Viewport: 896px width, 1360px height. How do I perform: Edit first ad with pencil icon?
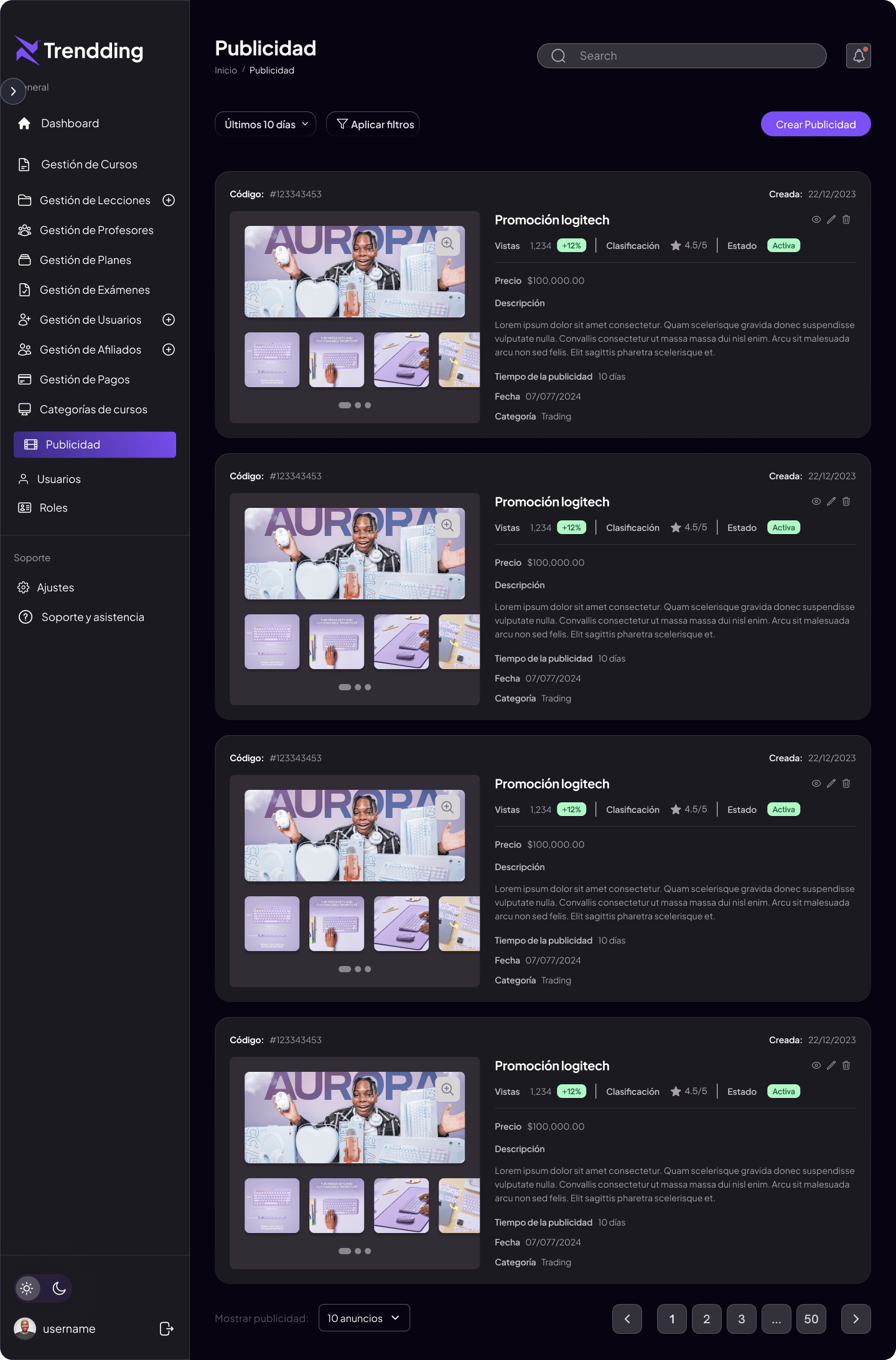(x=831, y=220)
